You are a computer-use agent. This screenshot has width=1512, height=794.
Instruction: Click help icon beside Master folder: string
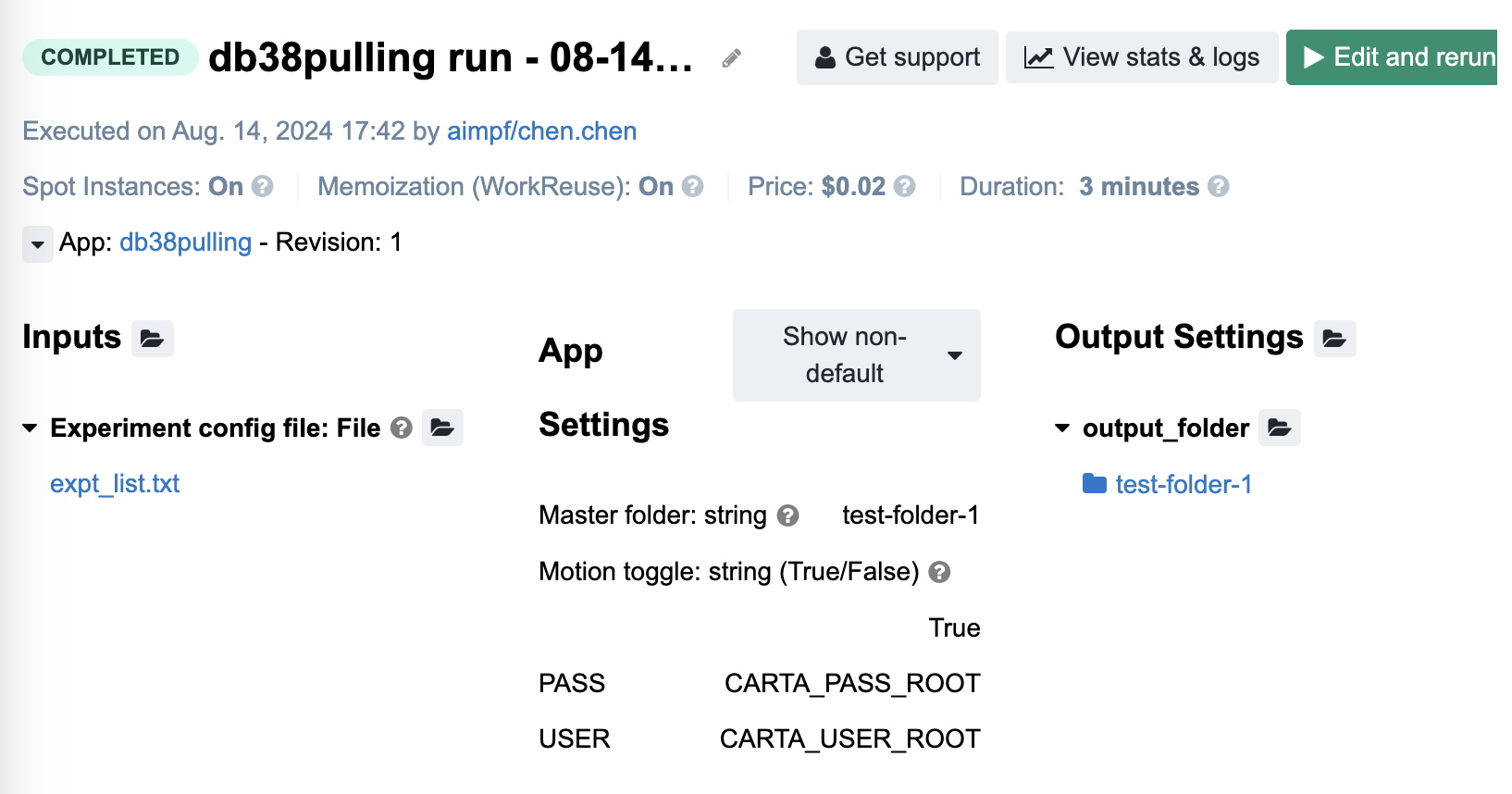click(787, 515)
